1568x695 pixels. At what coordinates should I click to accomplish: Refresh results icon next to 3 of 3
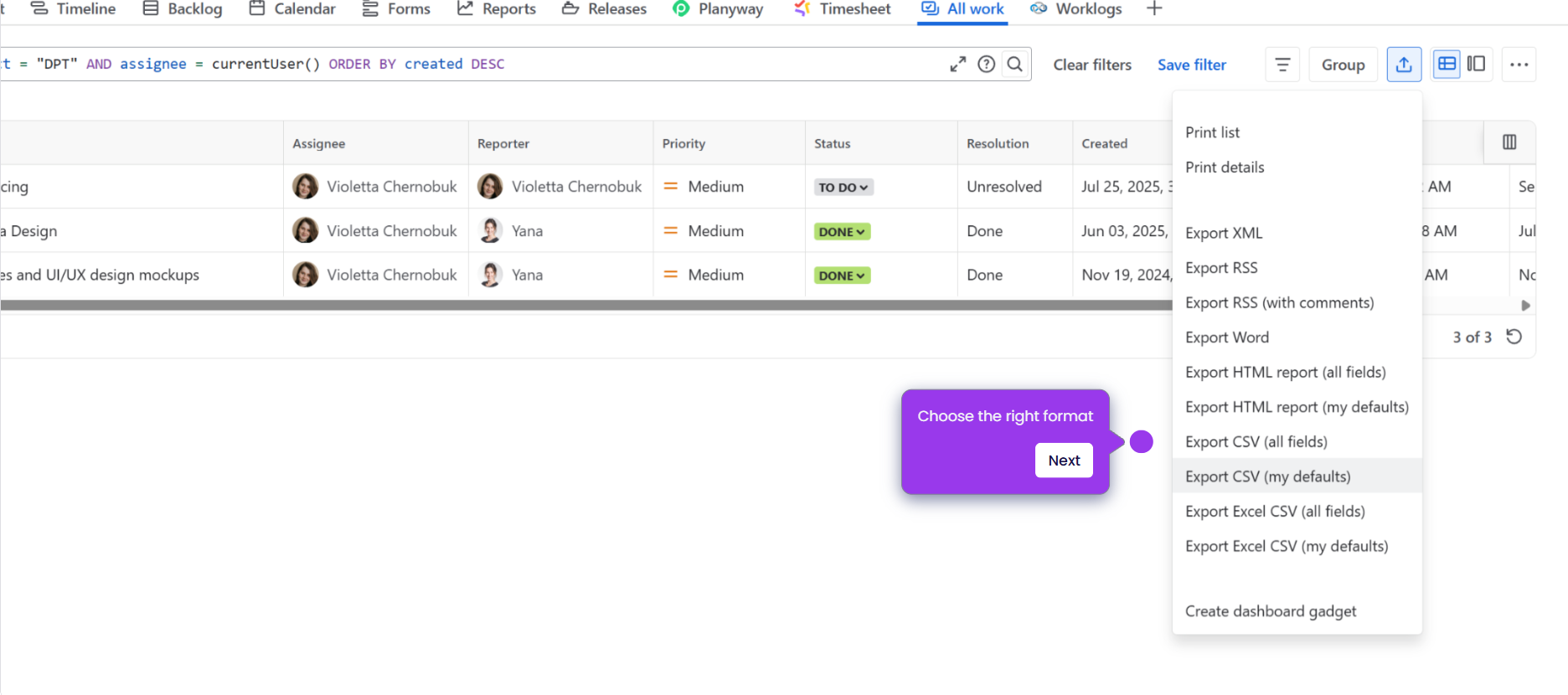[x=1514, y=337]
